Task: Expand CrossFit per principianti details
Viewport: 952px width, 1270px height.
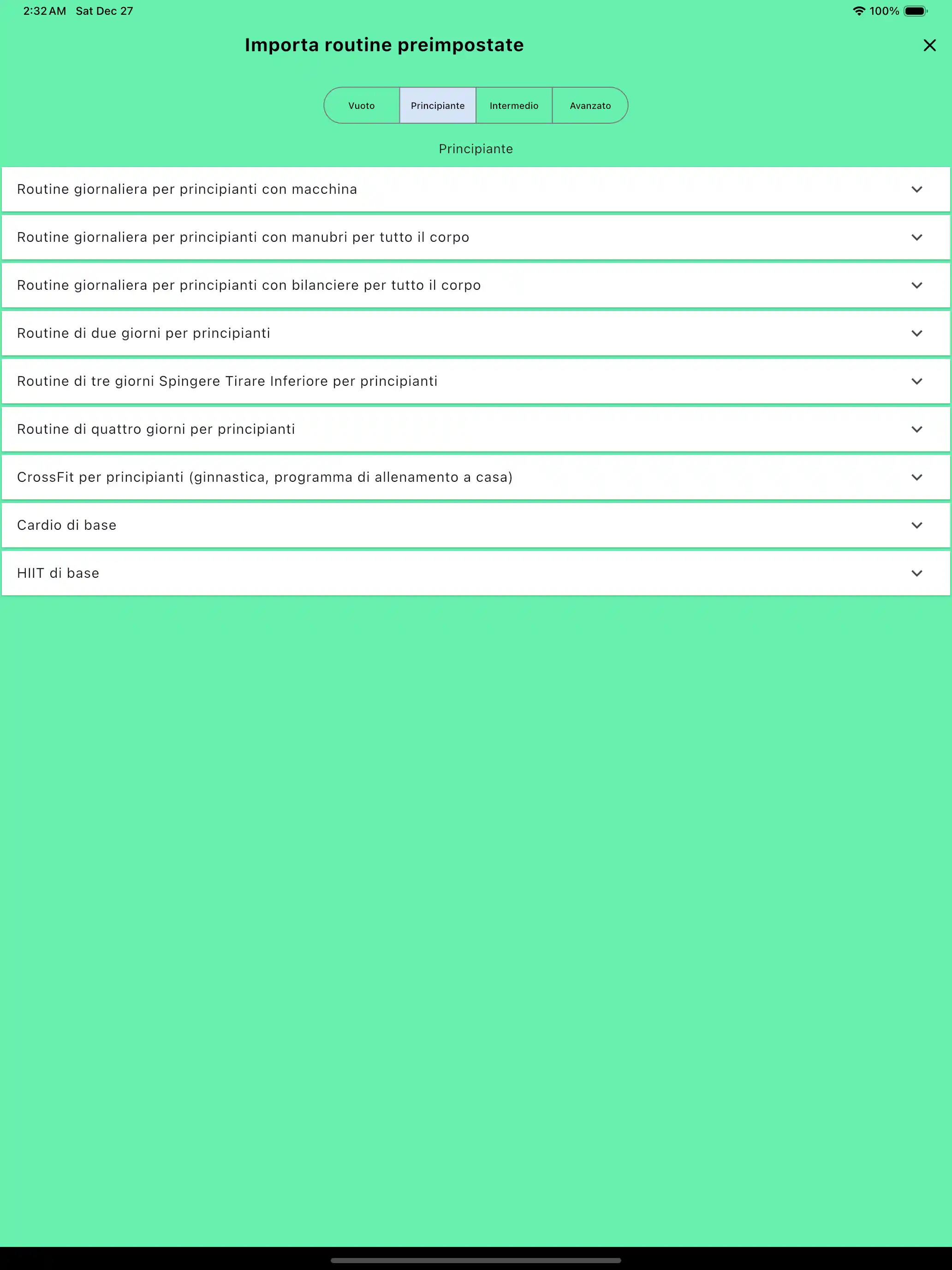Action: (x=917, y=477)
